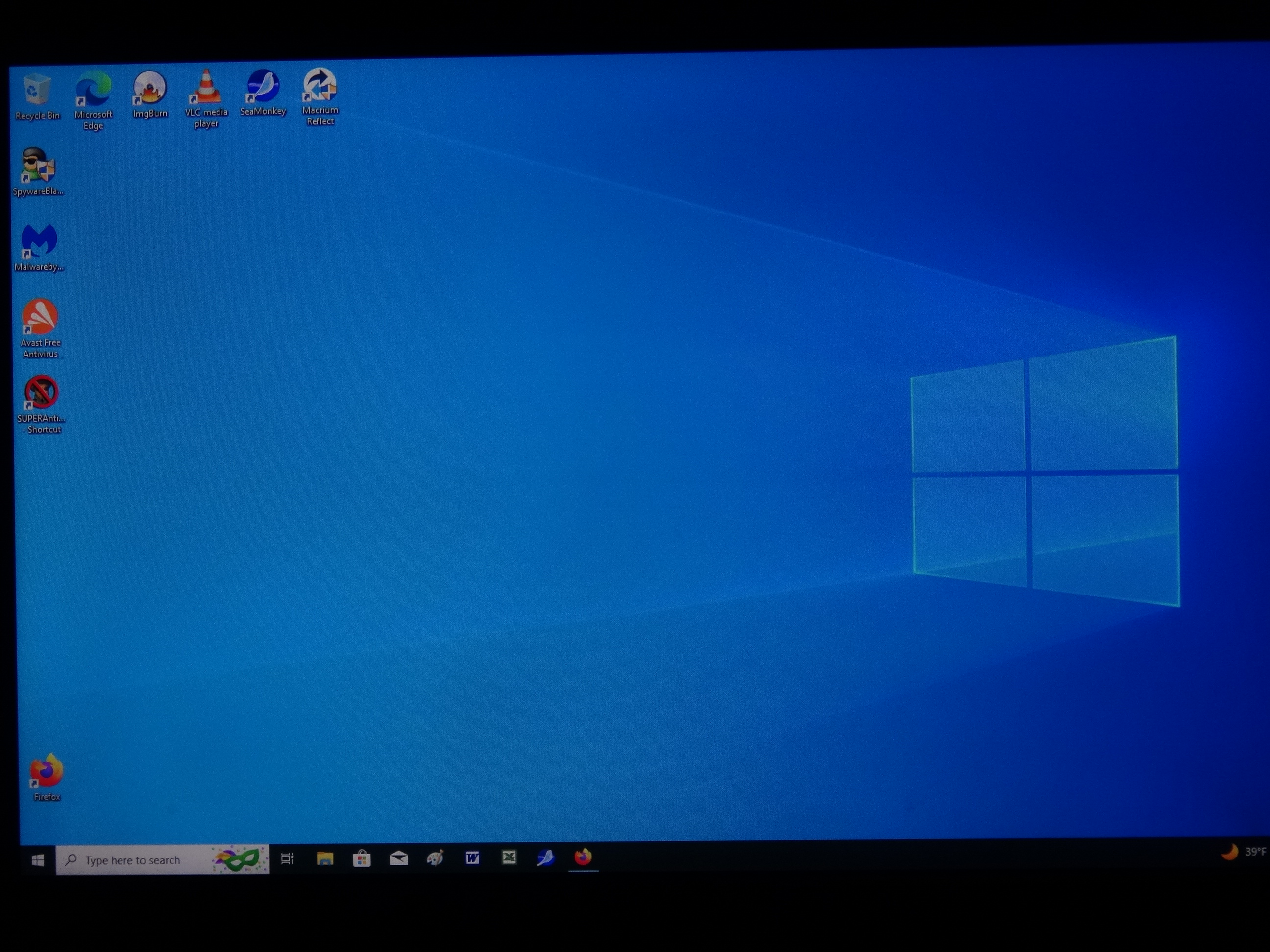Click the Mardi Gras mask search highlight

tap(239, 859)
